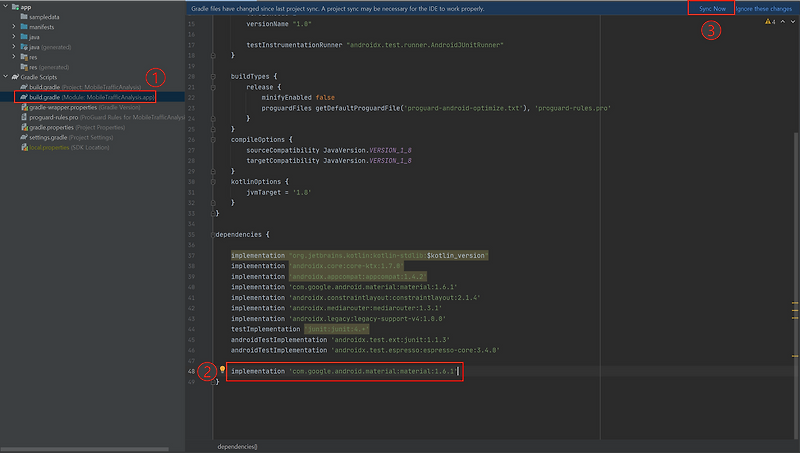This screenshot has width=800, height=453.
Task: Click the testImplementation junit:junit:4.+ line
Action: tap(300, 330)
